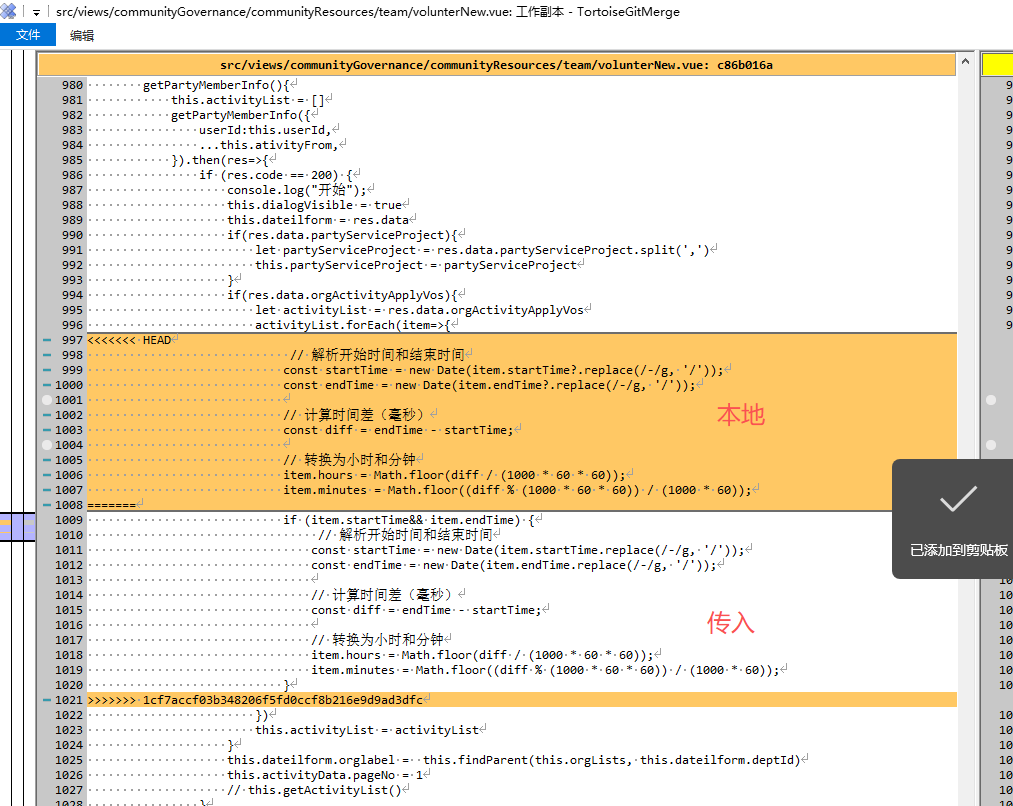
Task: Click the checkmark icon in clipboard toast
Action: (x=958, y=499)
